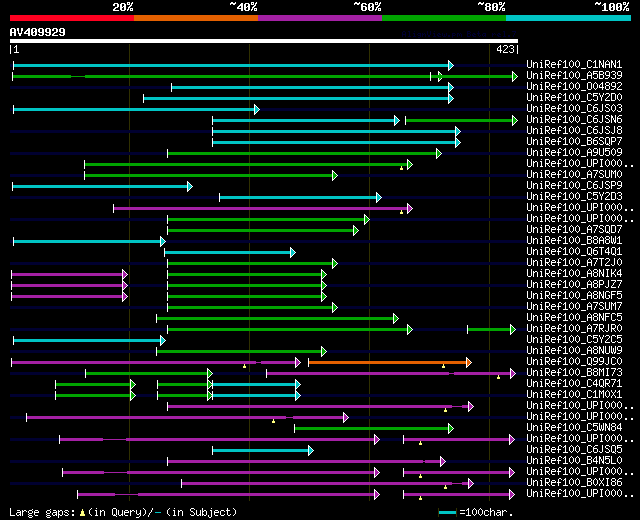Click the UniRef100_A8NUW9 hit name

(574, 351)
